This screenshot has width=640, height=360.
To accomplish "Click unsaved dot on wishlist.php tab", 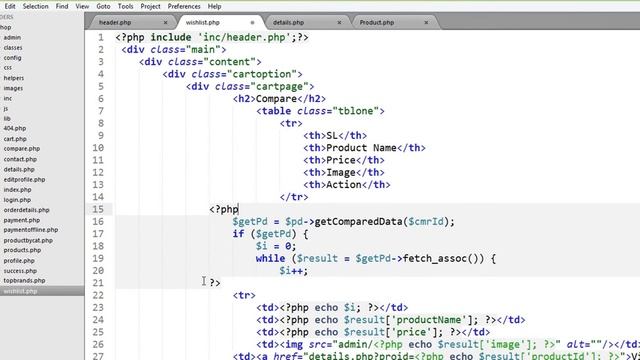I will click(x=252, y=22).
